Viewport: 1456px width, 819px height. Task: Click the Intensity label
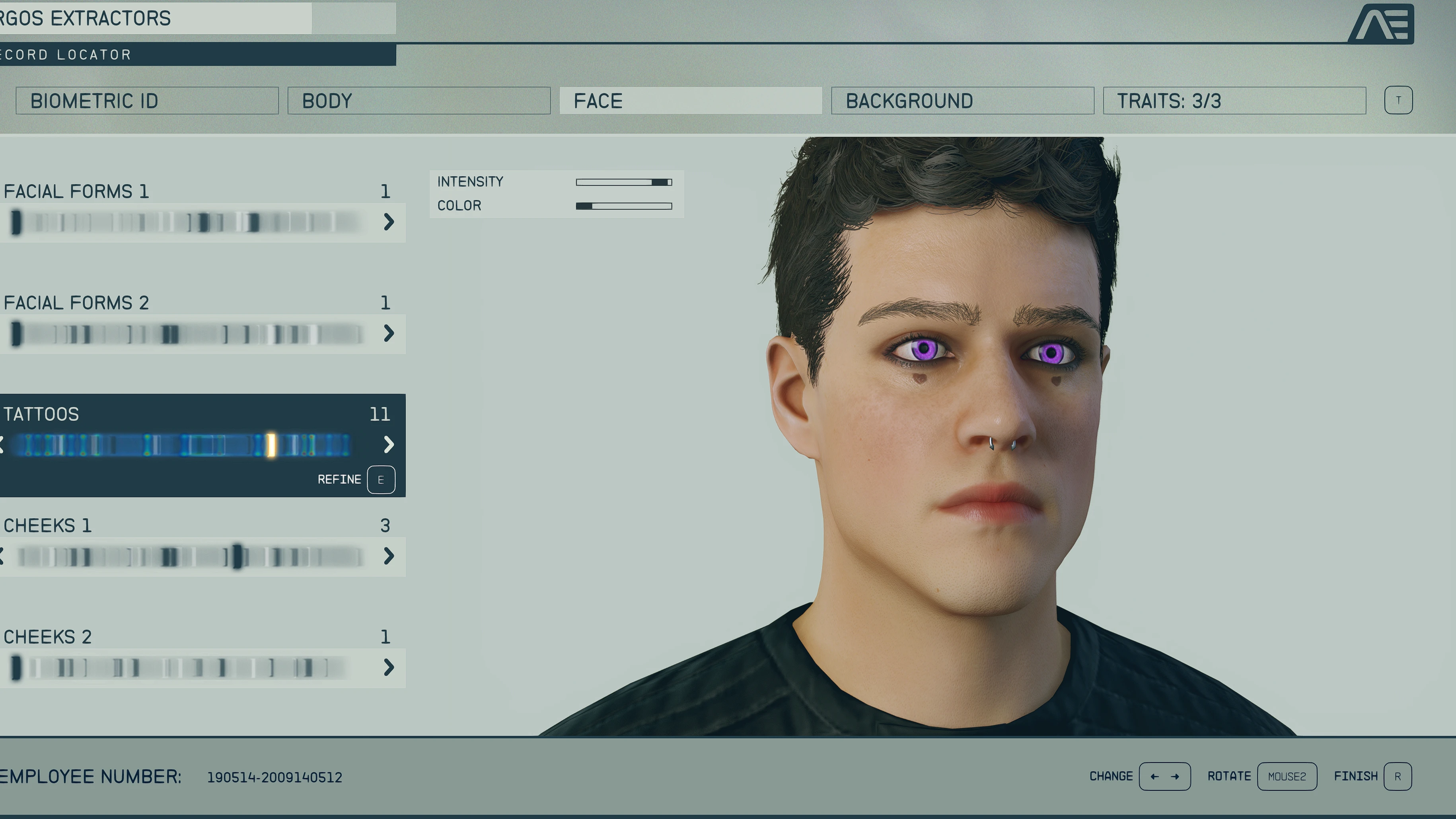[x=470, y=181]
